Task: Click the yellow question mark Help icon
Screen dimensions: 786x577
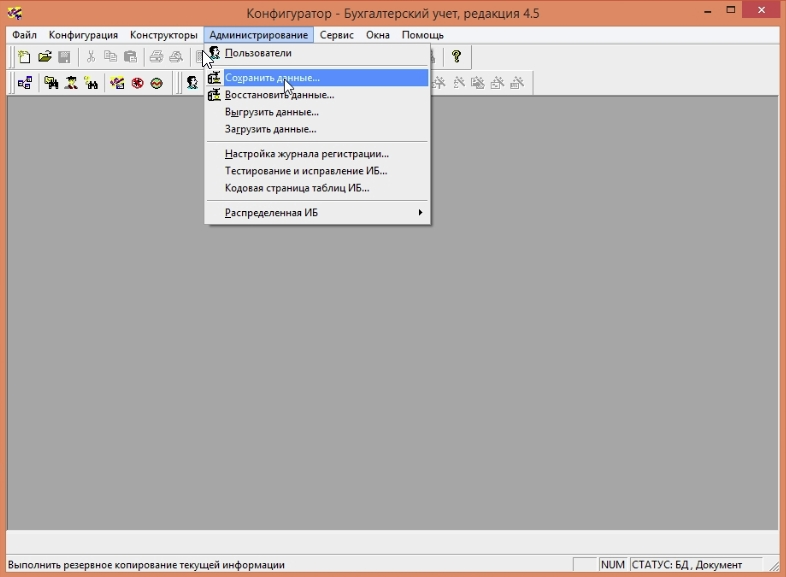Action: point(456,56)
